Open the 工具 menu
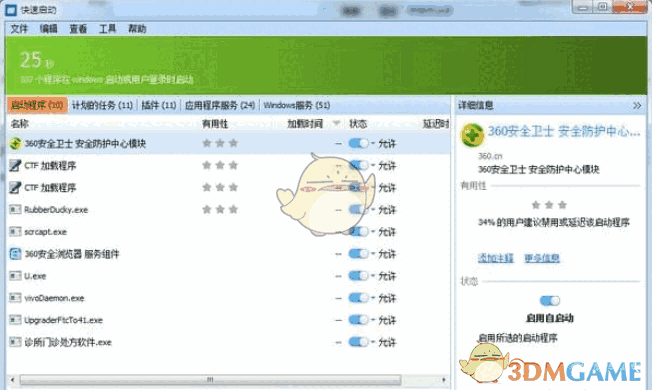 [x=108, y=29]
